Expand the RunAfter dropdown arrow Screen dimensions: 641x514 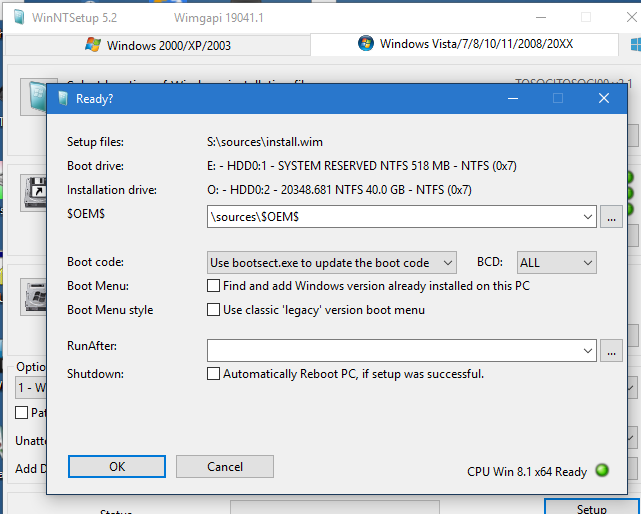(x=588, y=350)
